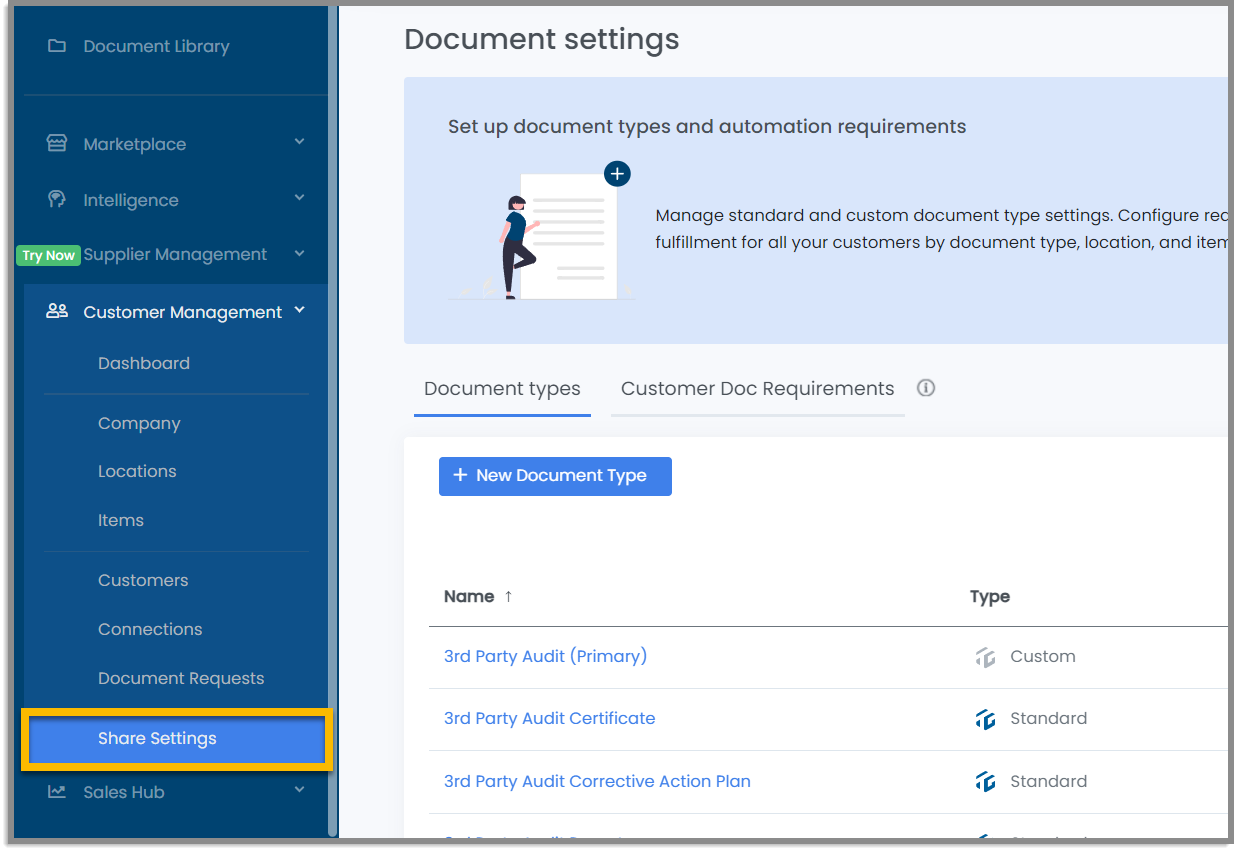Image resolution: width=1234 pixels, height=852 pixels.
Task: Open the 3rd Party Audit (Primary) link
Action: tap(545, 656)
